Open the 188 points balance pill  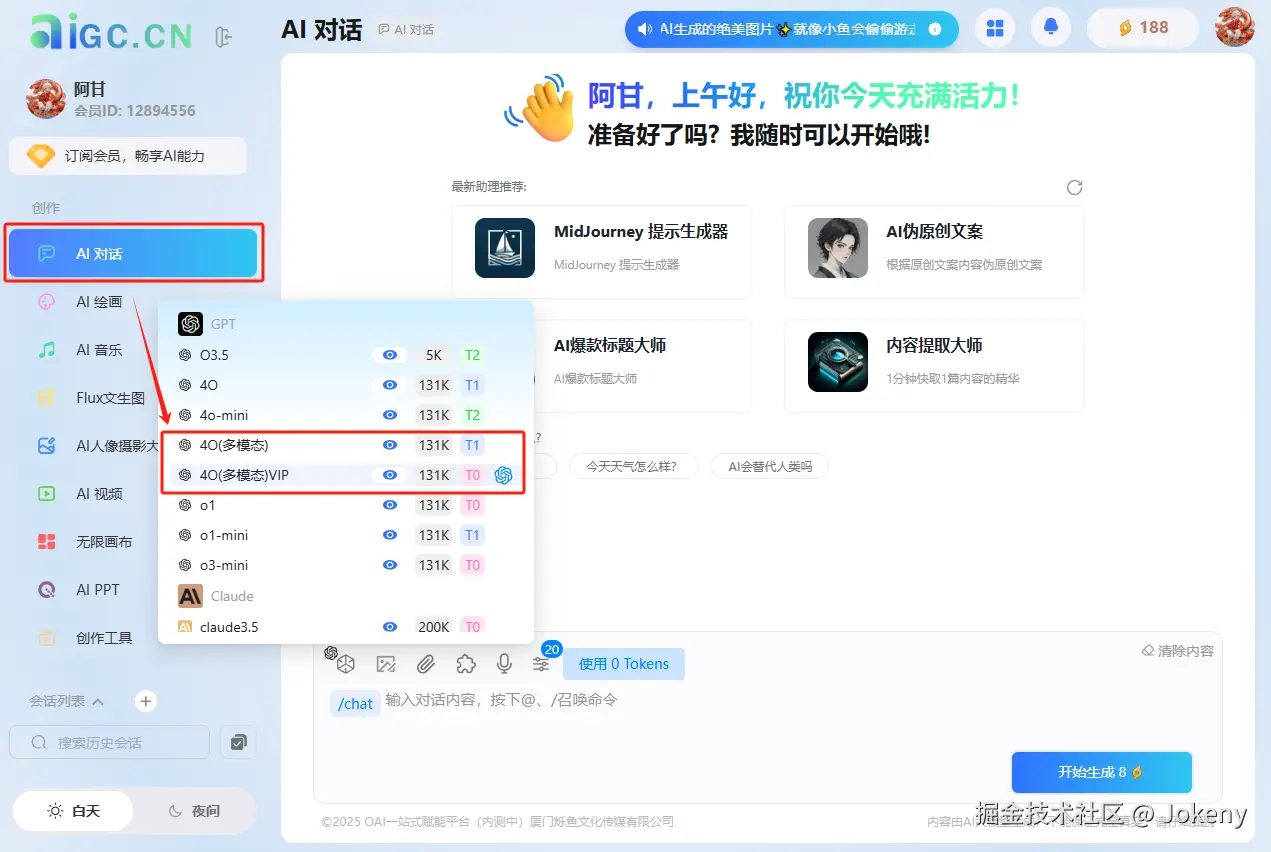click(1143, 28)
